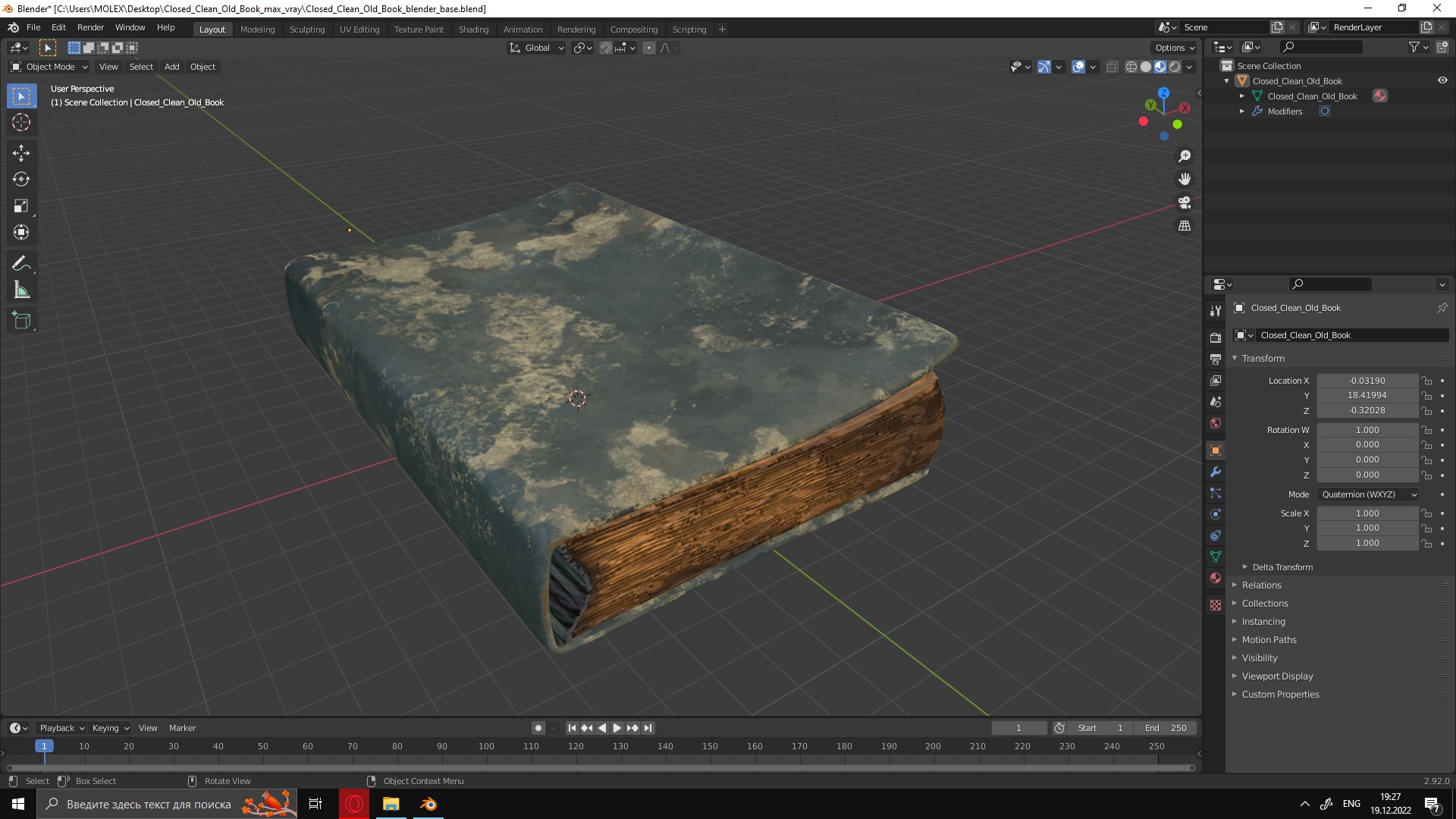Switch to Wireframe viewport shading
The height and width of the screenshot is (819, 1456).
pyautogui.click(x=1131, y=67)
